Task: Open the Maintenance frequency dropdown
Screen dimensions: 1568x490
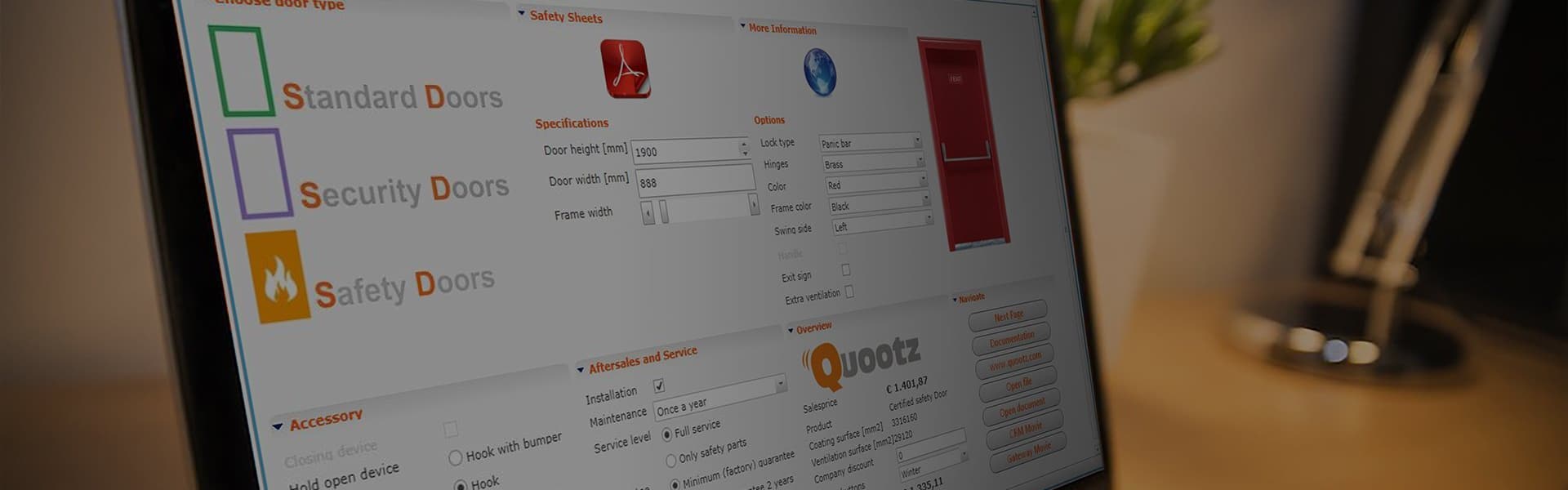Action: (720, 397)
